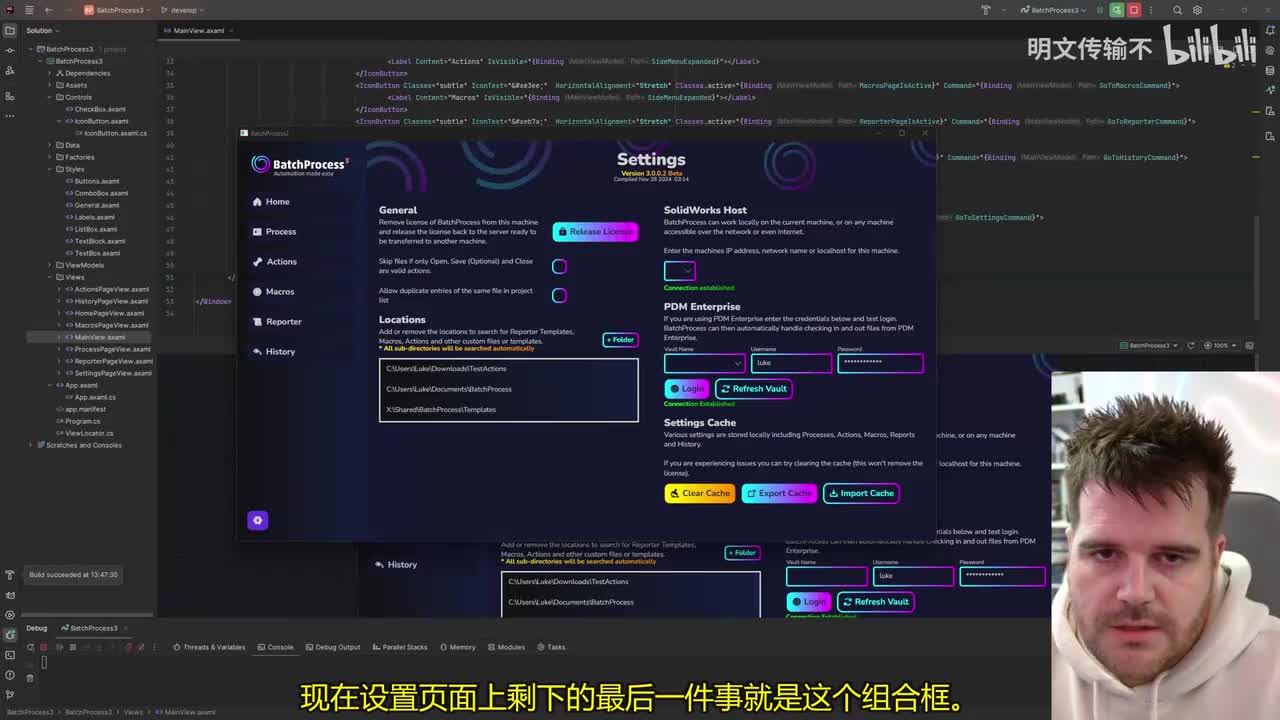
Task: Click History in the background BatchProcess window
Action: pos(396,565)
